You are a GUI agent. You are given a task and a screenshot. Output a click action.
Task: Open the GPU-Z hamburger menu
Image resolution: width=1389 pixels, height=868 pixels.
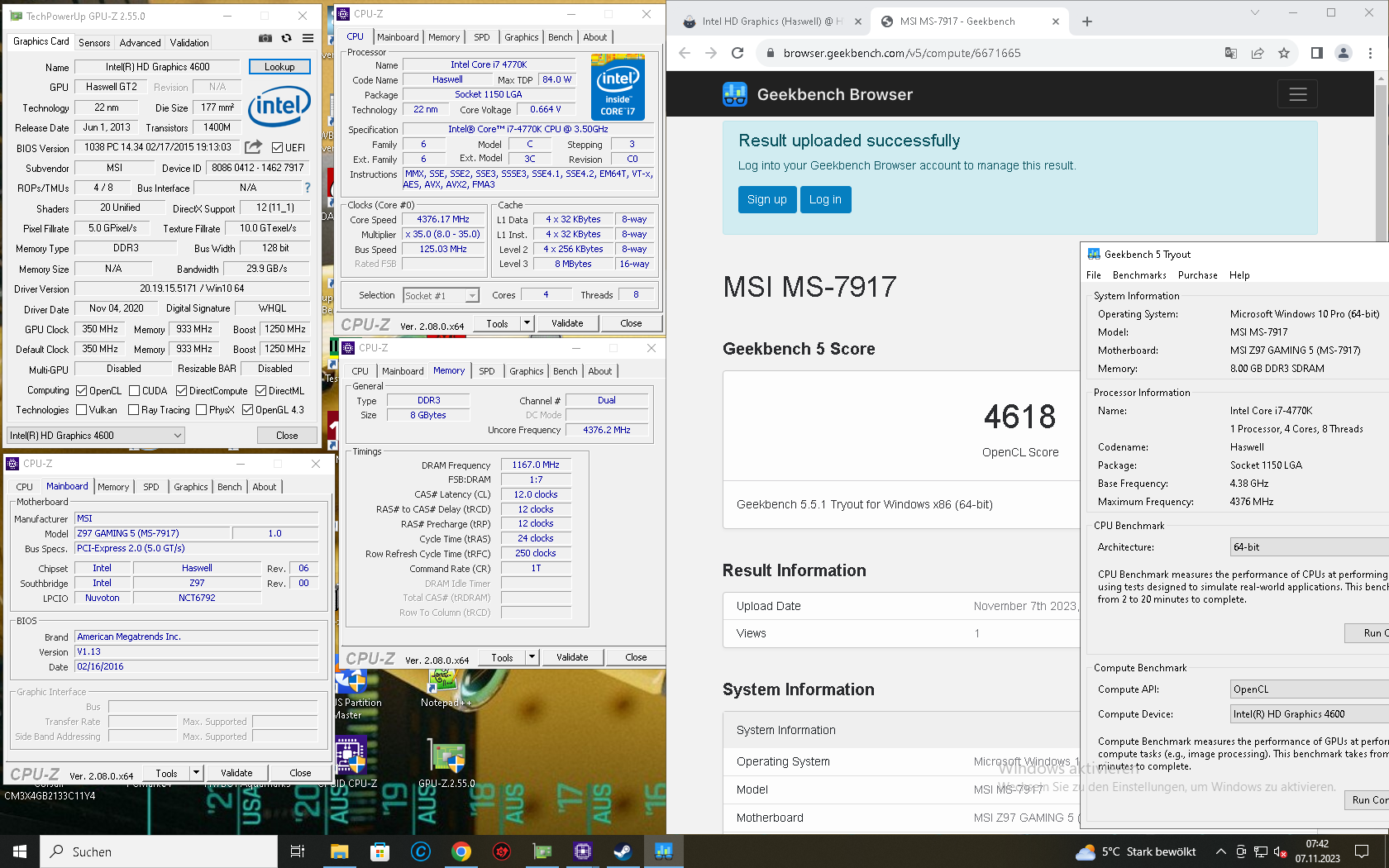(308, 38)
